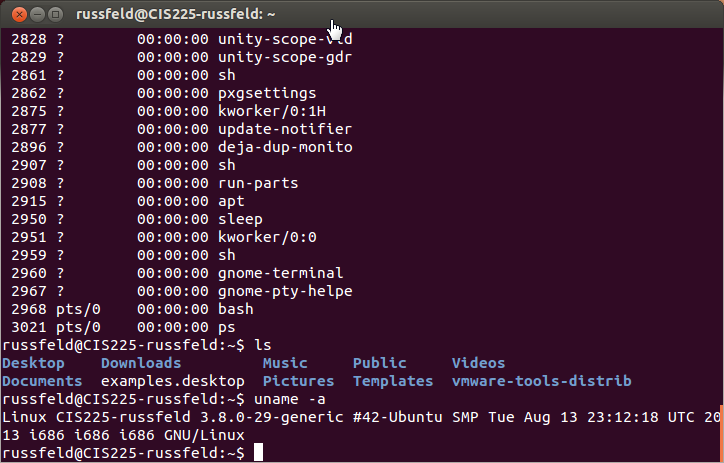Image resolution: width=724 pixels, height=463 pixels.
Task: Click the vmware-tools-distrib directory name
Action: coord(541,381)
